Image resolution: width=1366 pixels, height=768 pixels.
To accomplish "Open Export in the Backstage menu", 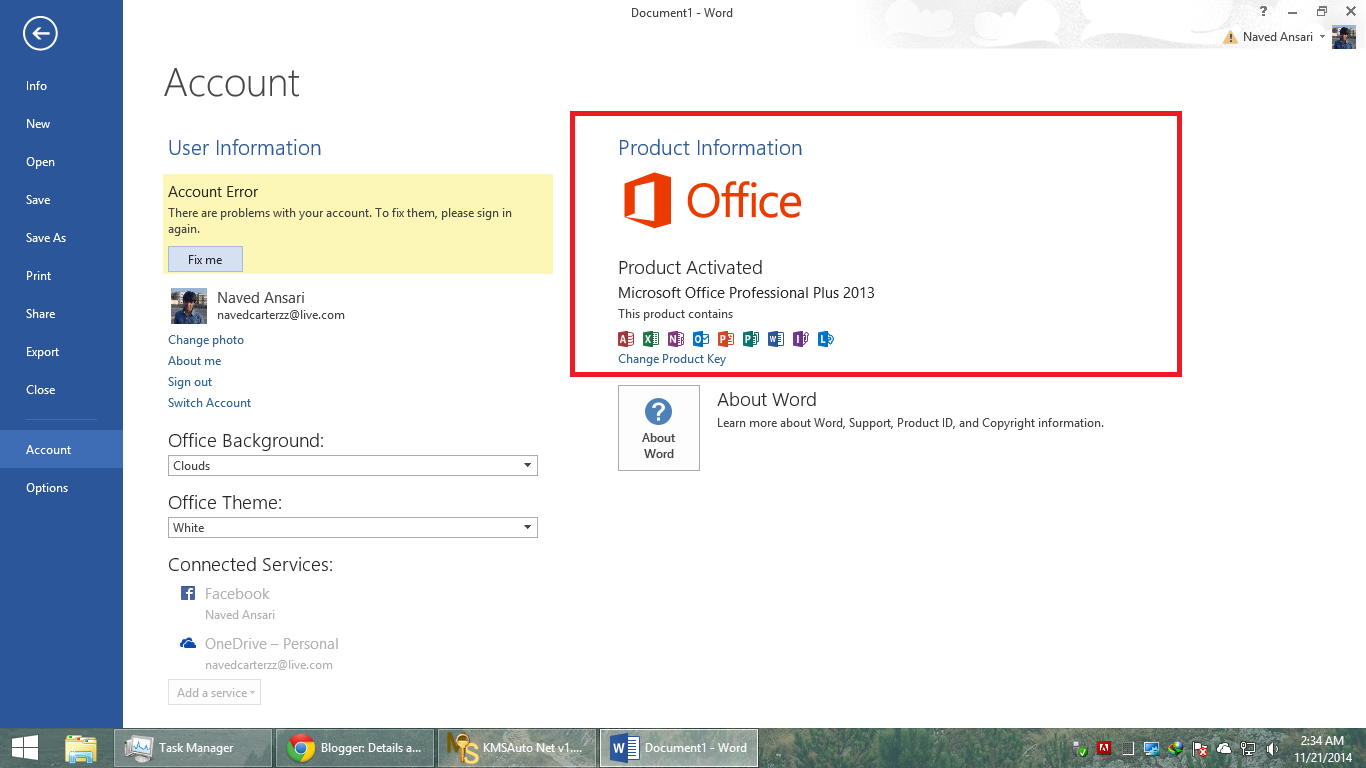I will [x=61, y=352].
